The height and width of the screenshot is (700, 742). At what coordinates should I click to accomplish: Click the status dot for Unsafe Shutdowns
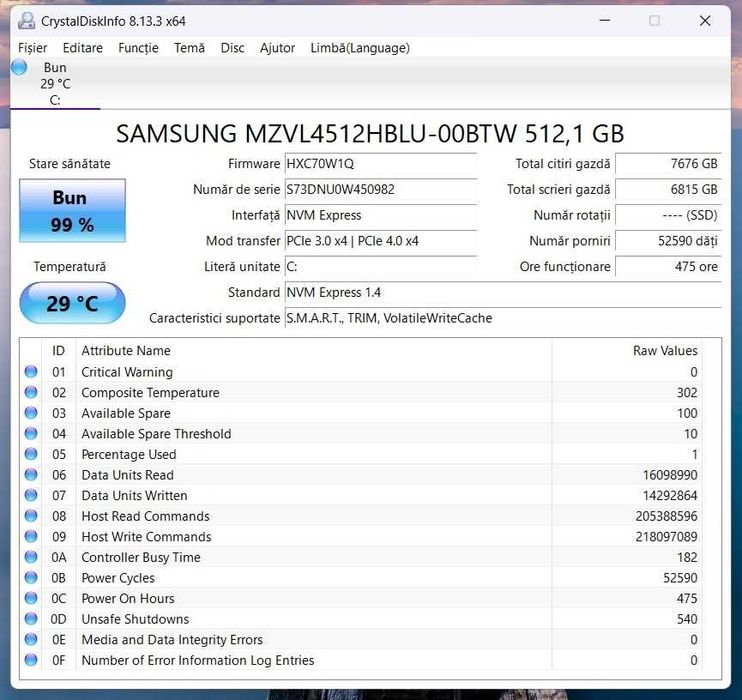pyautogui.click(x=31, y=619)
